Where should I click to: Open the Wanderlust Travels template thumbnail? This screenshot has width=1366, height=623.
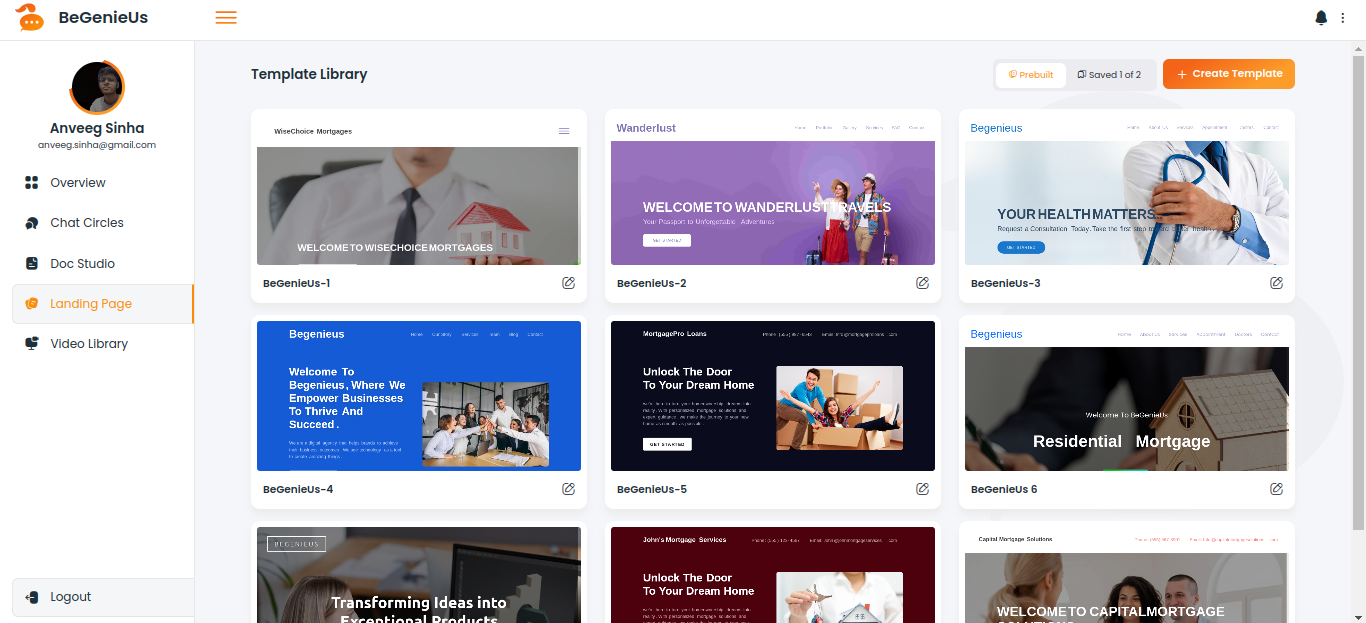[773, 190]
